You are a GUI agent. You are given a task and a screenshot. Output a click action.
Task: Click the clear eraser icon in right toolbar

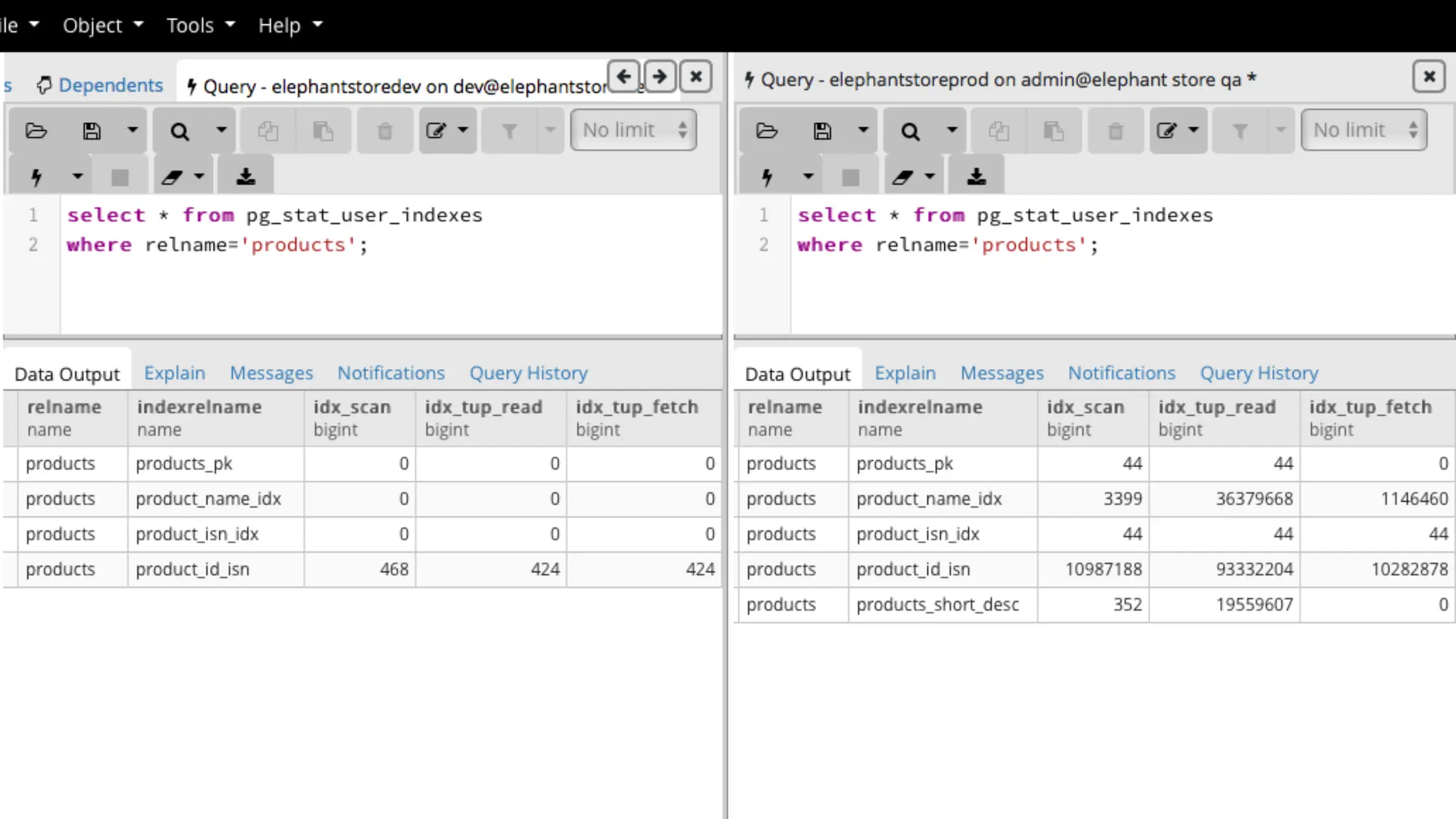[903, 176]
